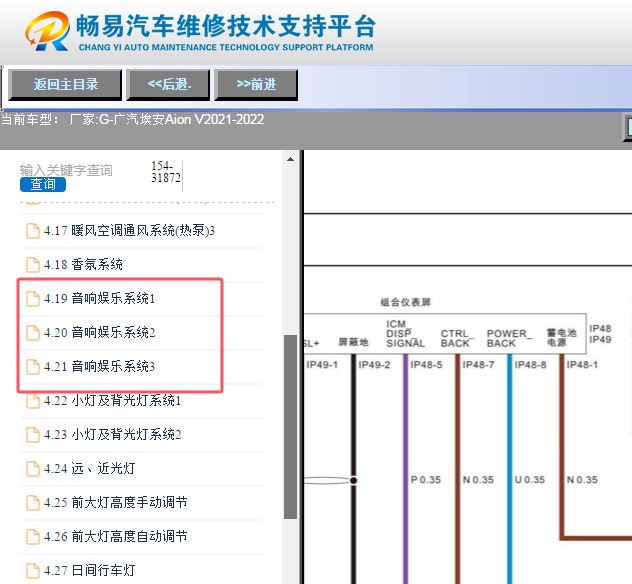Click document icon beside 4.24 entry
This screenshot has width=632, height=584.
[33, 469]
